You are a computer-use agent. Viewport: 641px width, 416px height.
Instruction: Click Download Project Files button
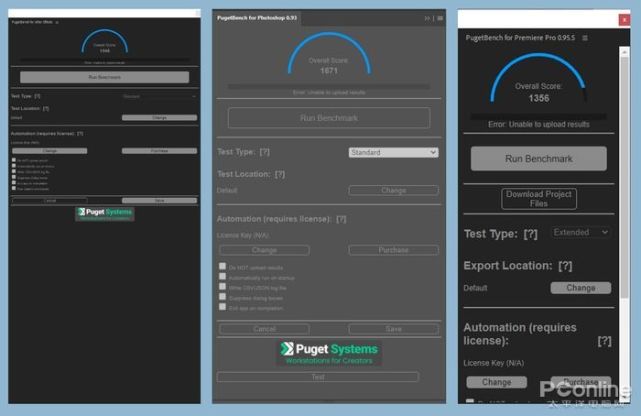539,199
